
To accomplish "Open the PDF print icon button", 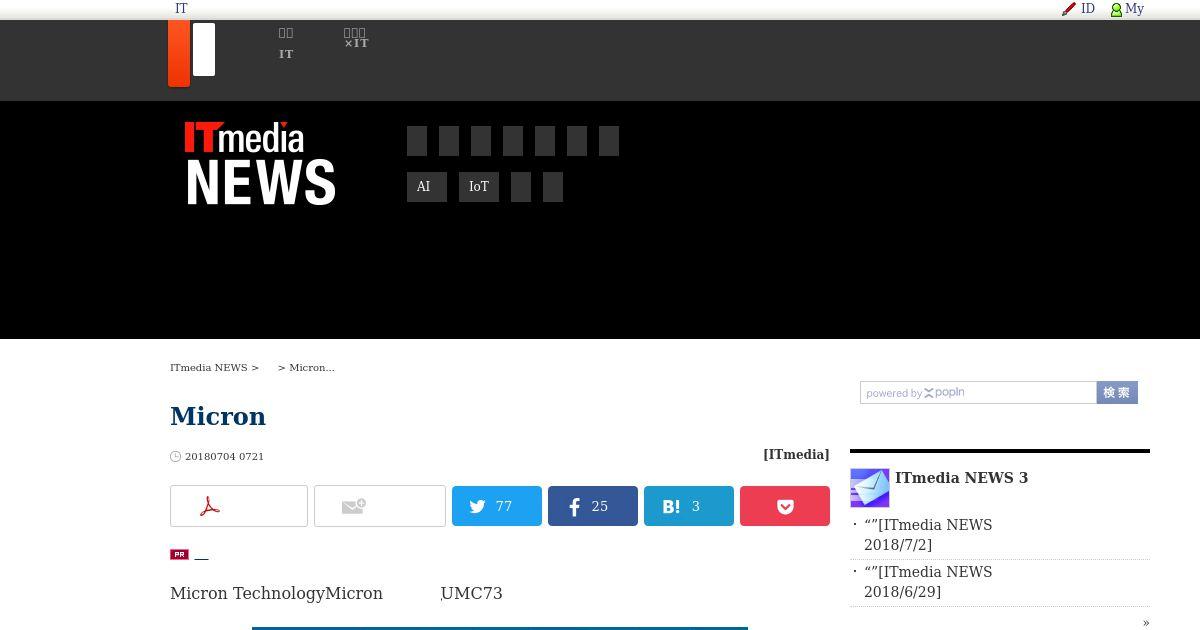I will (239, 506).
